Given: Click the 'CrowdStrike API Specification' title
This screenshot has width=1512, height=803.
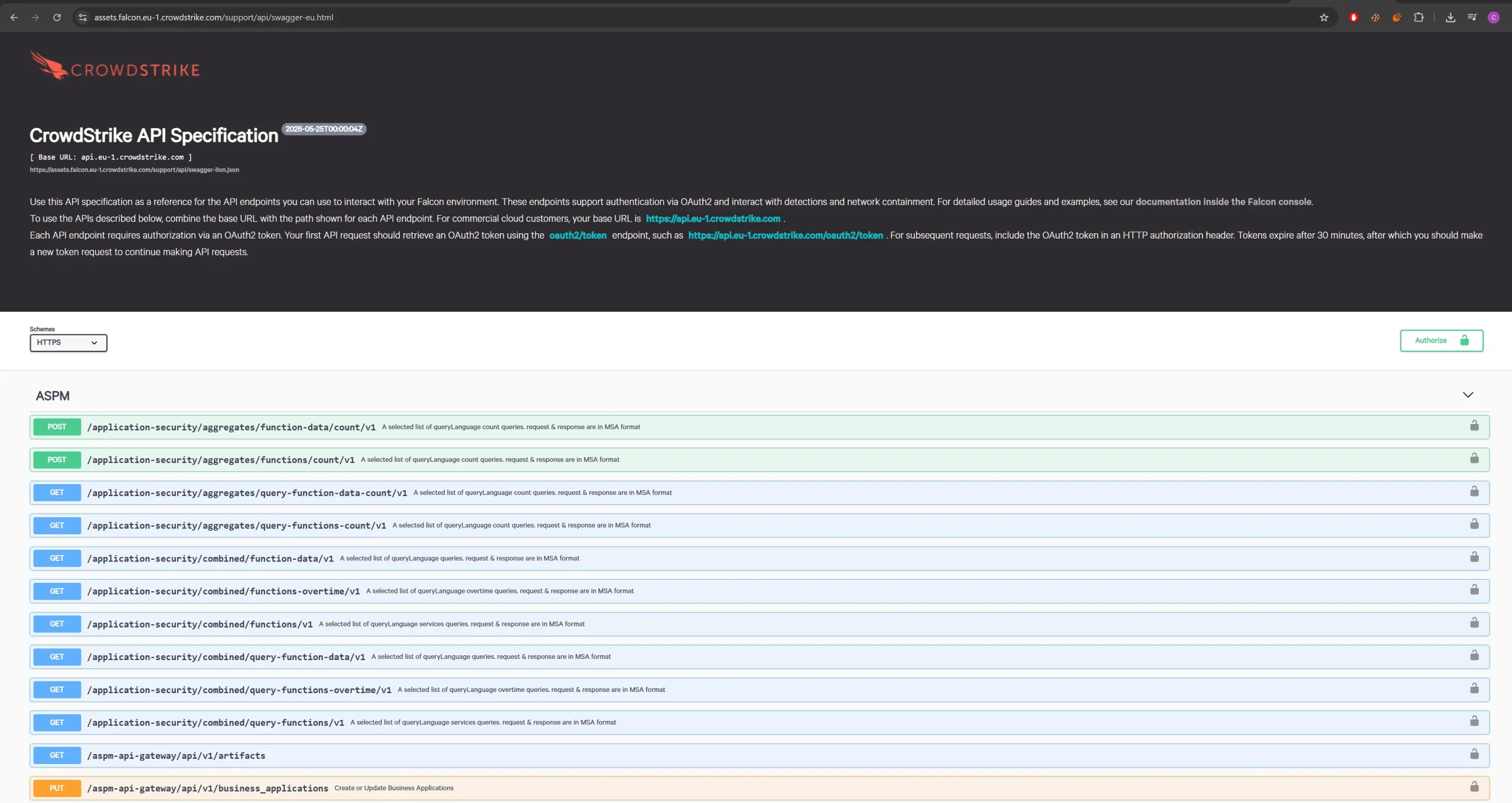Looking at the screenshot, I should click(x=154, y=136).
